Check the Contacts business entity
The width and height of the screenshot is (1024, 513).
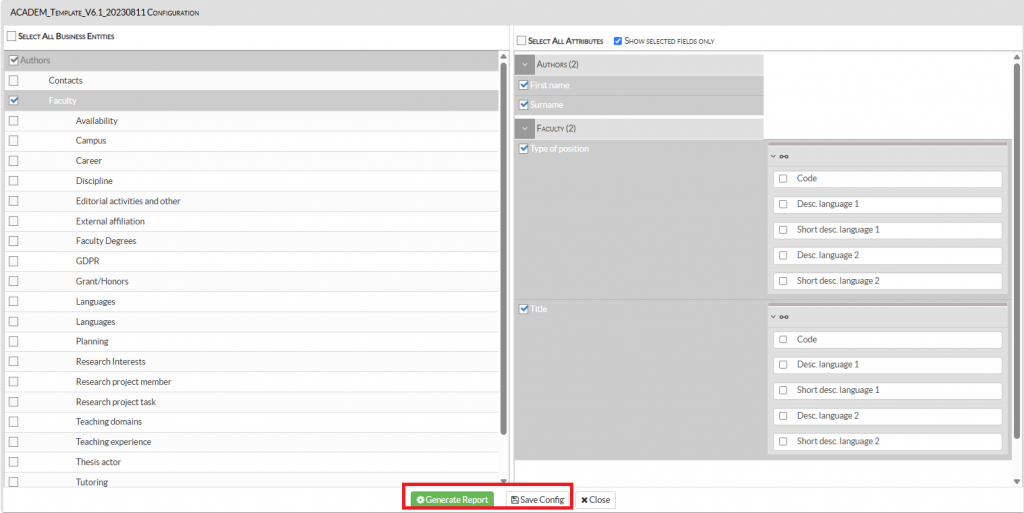(13, 80)
